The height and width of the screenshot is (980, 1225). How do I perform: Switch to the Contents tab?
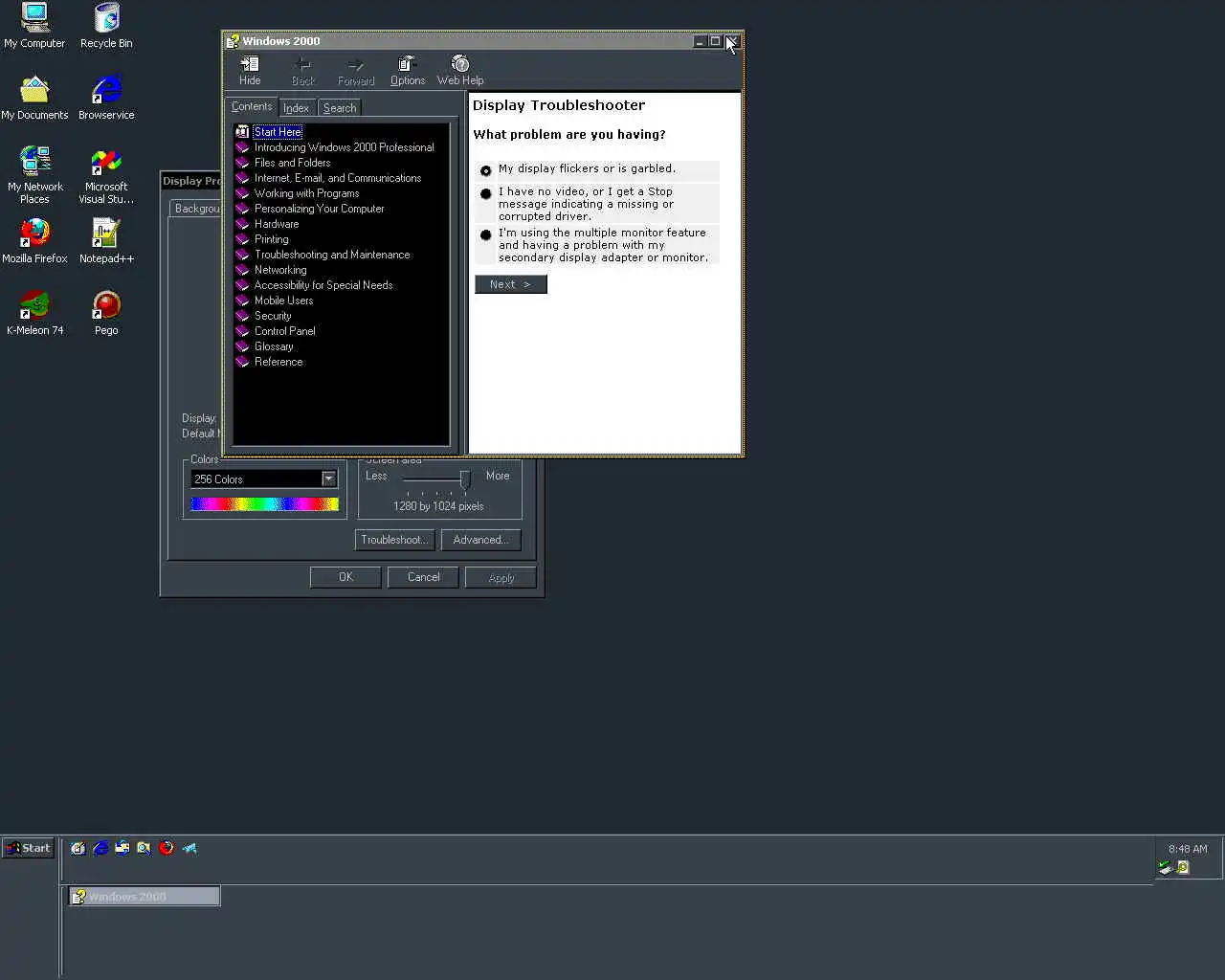click(252, 106)
